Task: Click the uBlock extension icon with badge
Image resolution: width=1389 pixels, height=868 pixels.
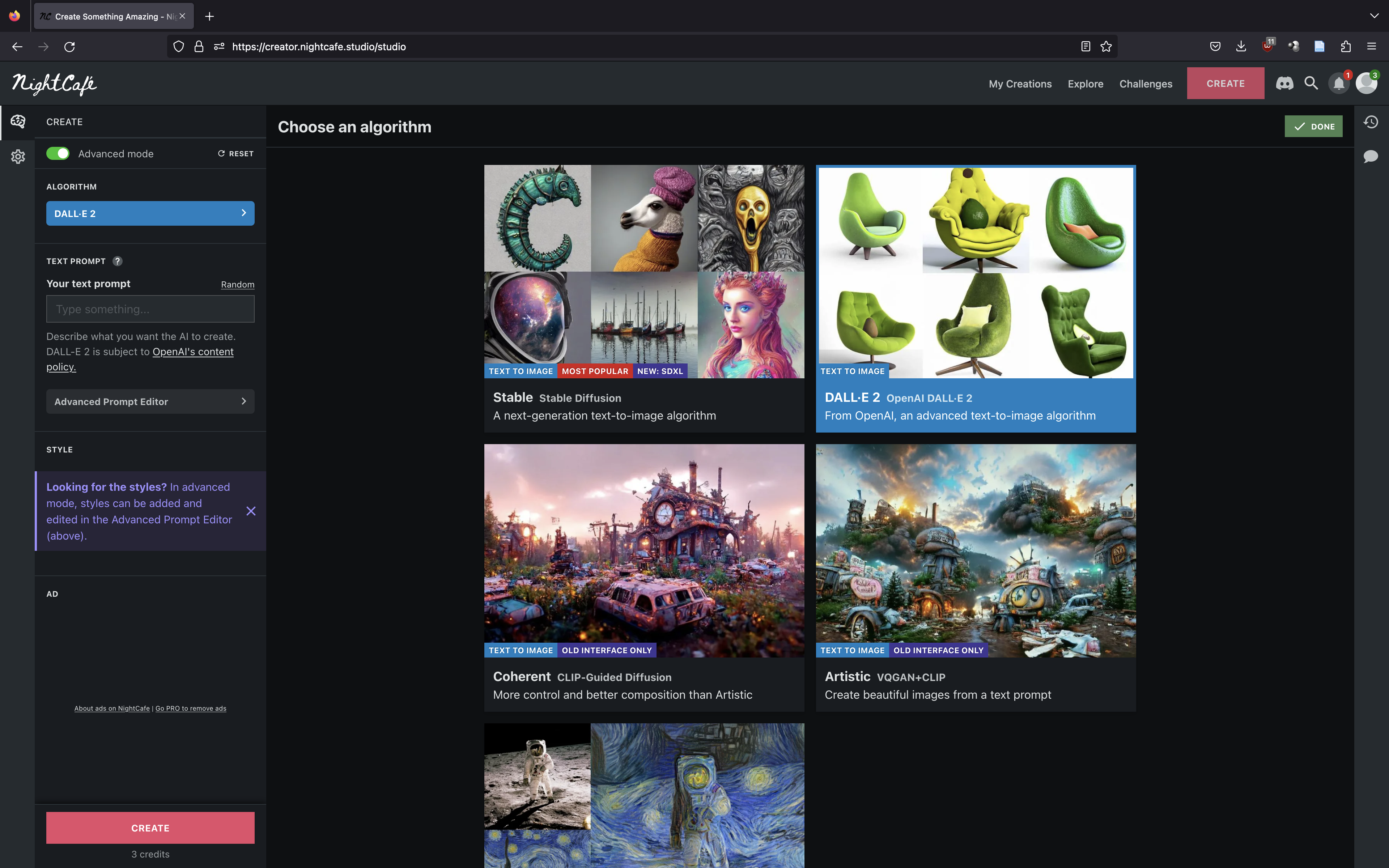Action: 1267,46
